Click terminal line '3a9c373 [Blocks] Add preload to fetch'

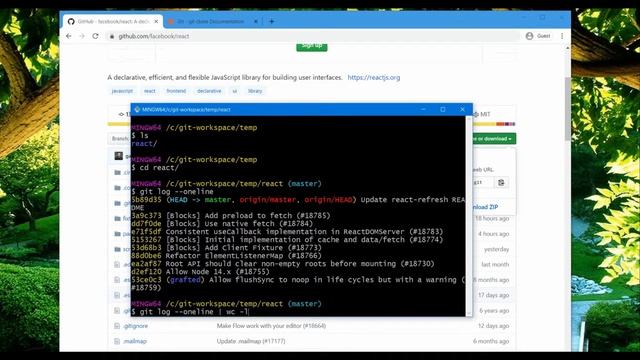(231, 216)
